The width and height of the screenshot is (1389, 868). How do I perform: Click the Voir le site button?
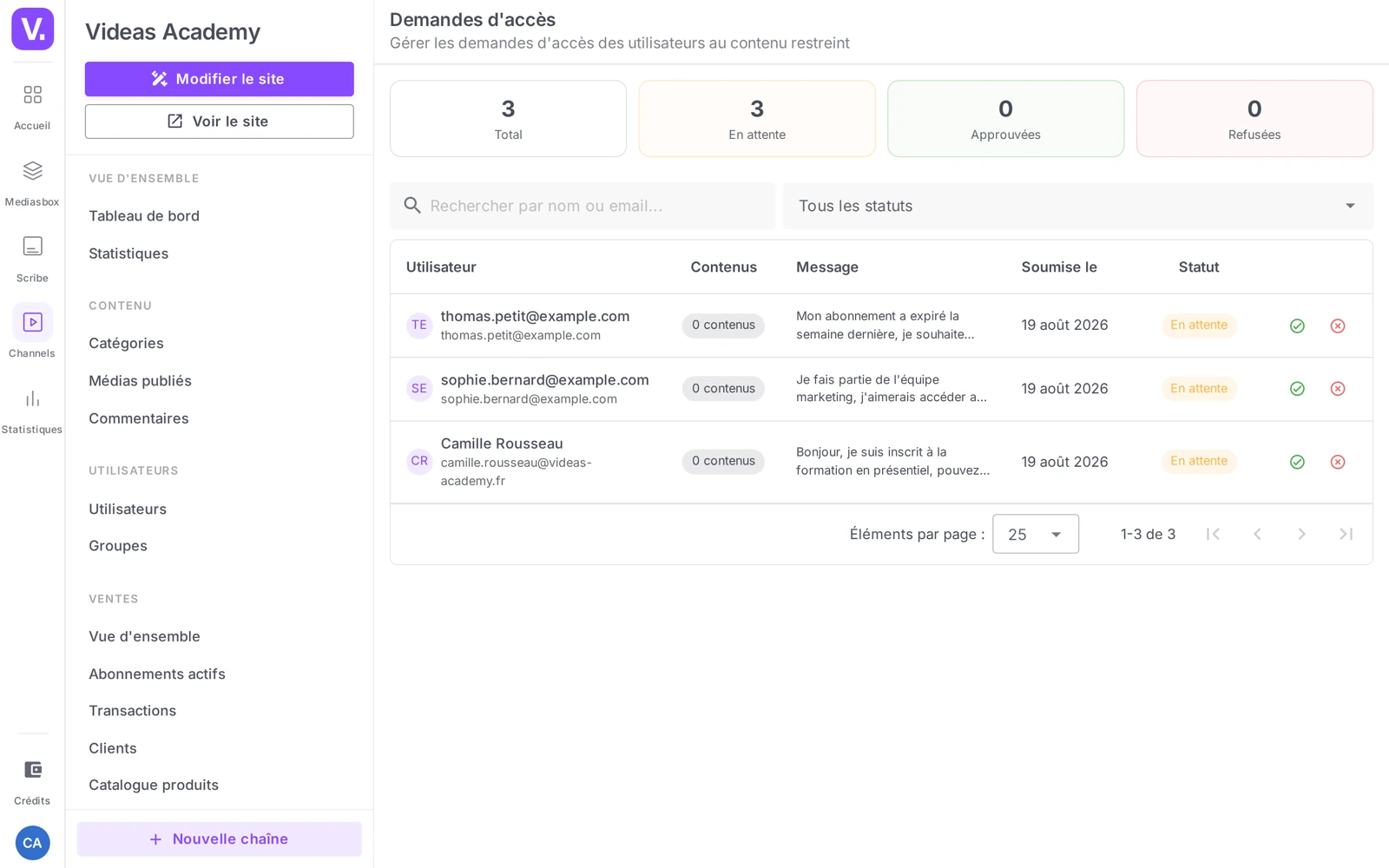pyautogui.click(x=219, y=122)
